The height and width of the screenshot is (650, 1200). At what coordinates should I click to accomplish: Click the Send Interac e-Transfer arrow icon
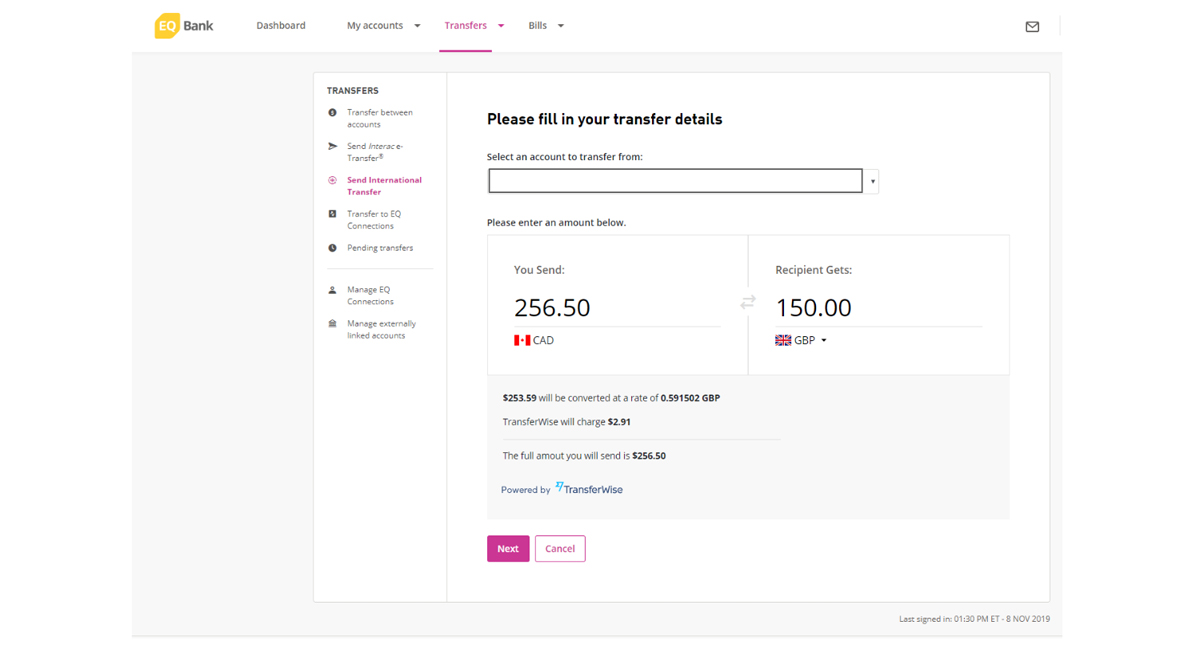333,147
